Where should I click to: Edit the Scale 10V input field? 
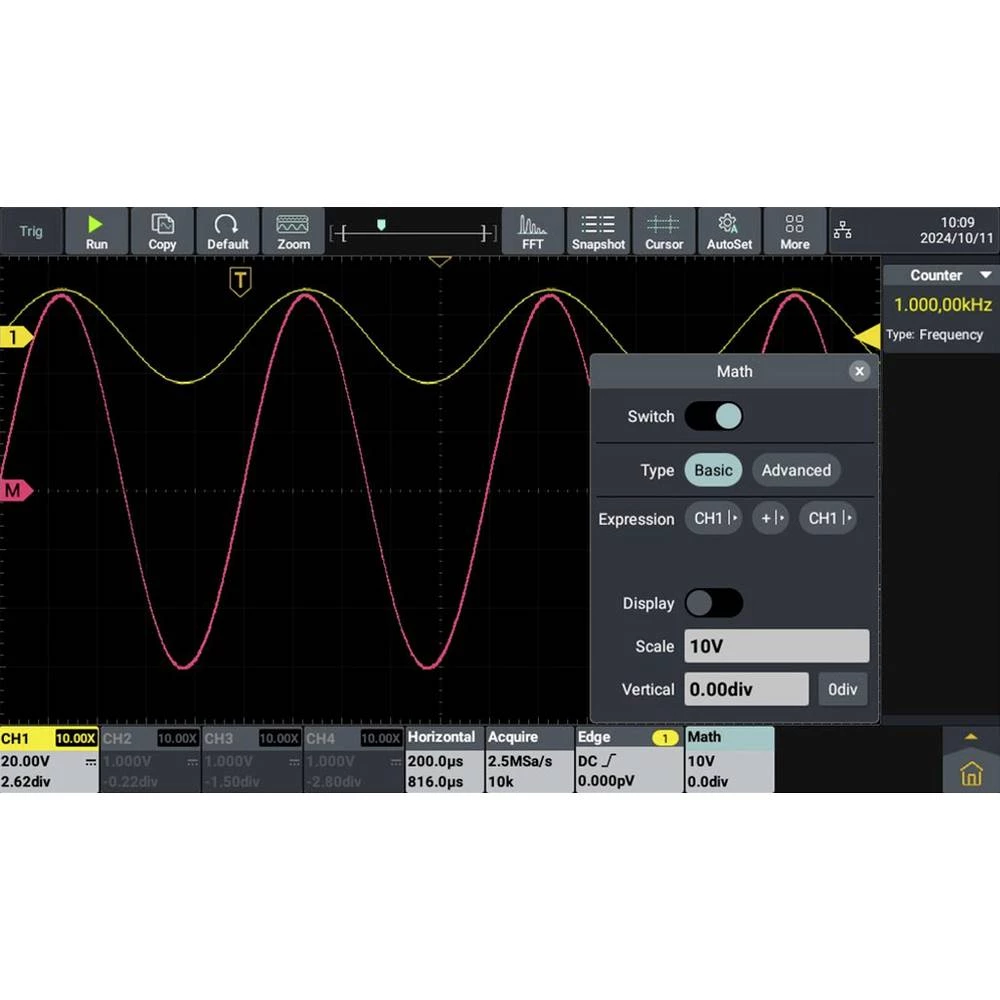pos(776,646)
